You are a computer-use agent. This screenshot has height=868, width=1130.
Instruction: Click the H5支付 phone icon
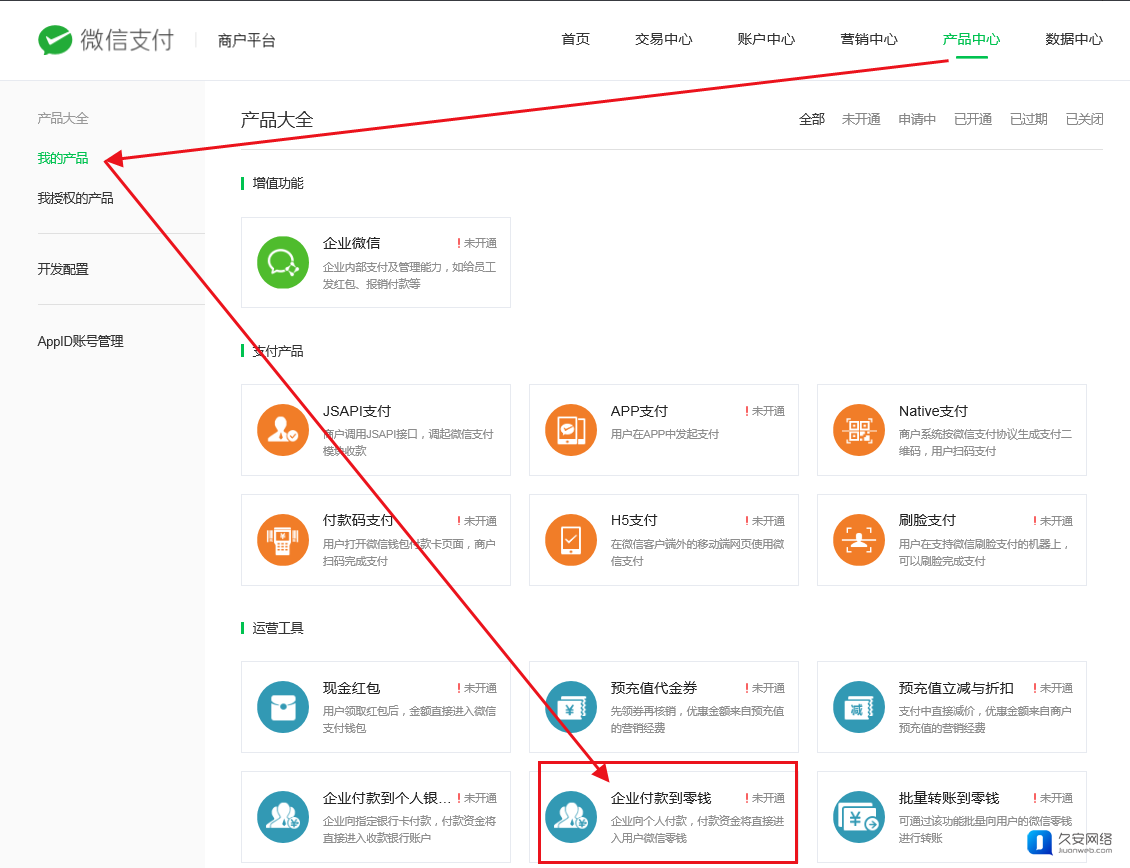tap(571, 540)
